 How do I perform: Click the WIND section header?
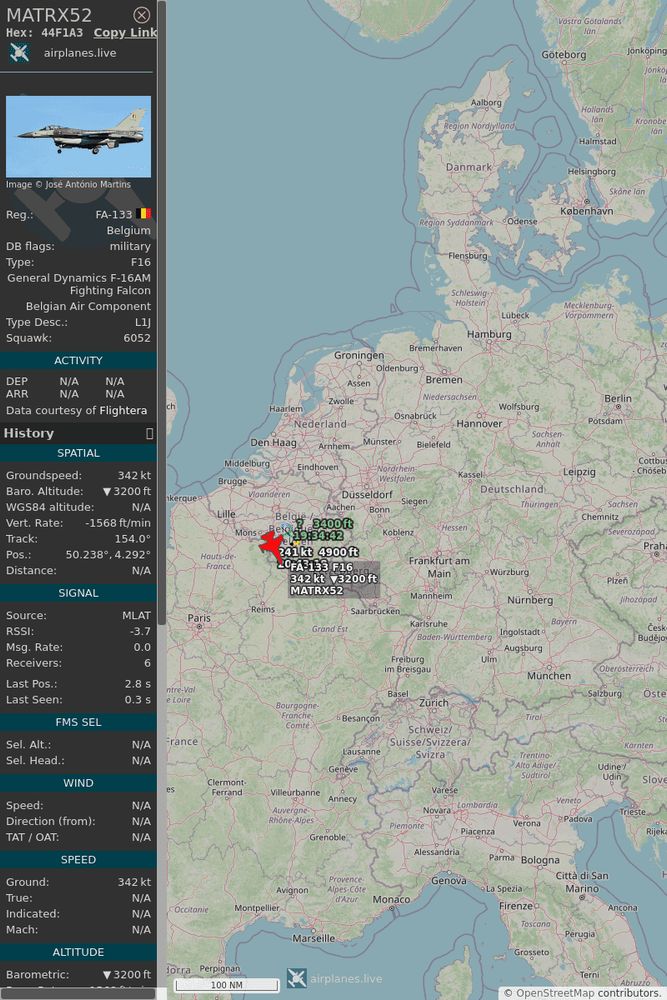point(78,783)
